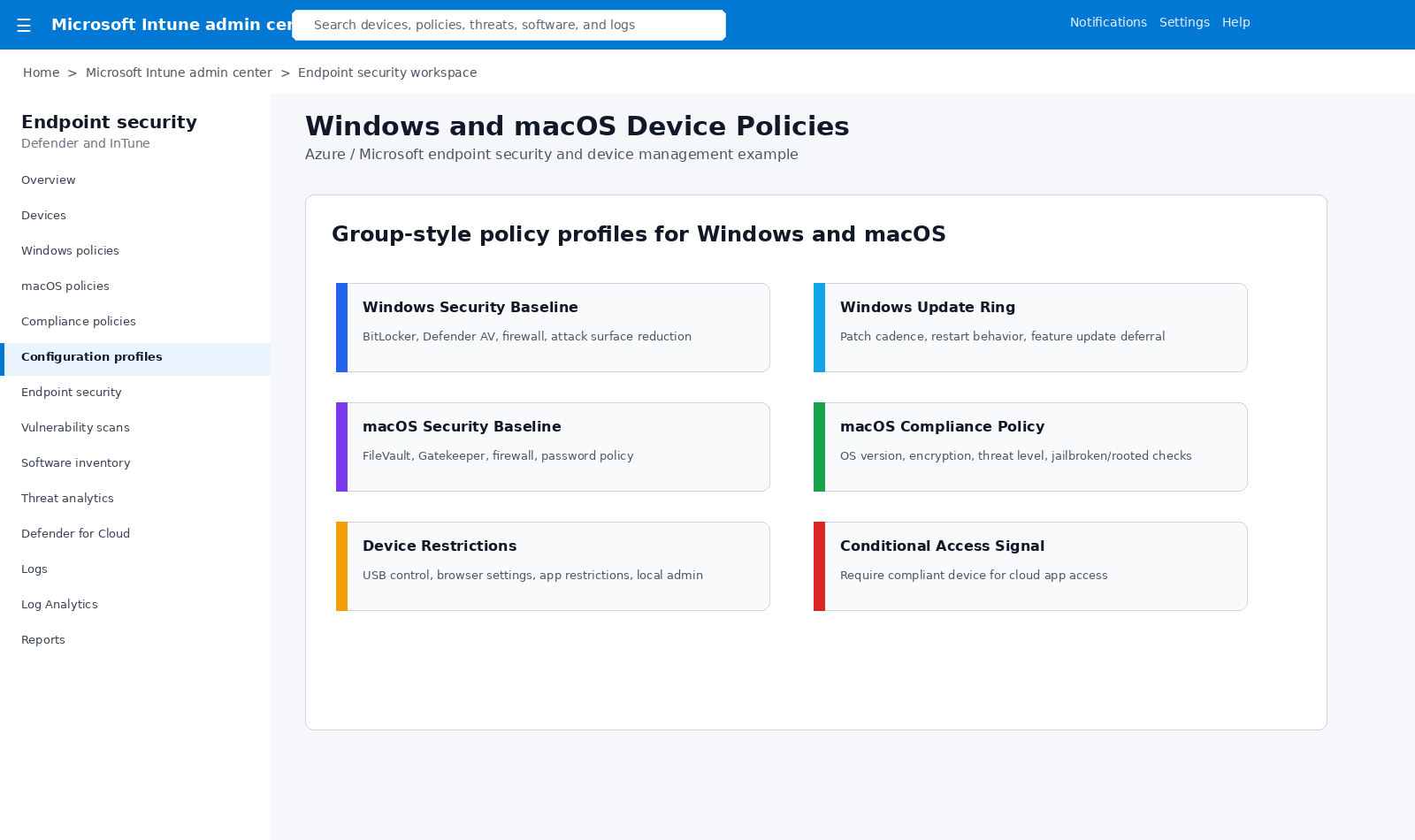Open the macOS Security Baseline card
Screen dimensions: 1415x840
pyautogui.click(x=553, y=447)
